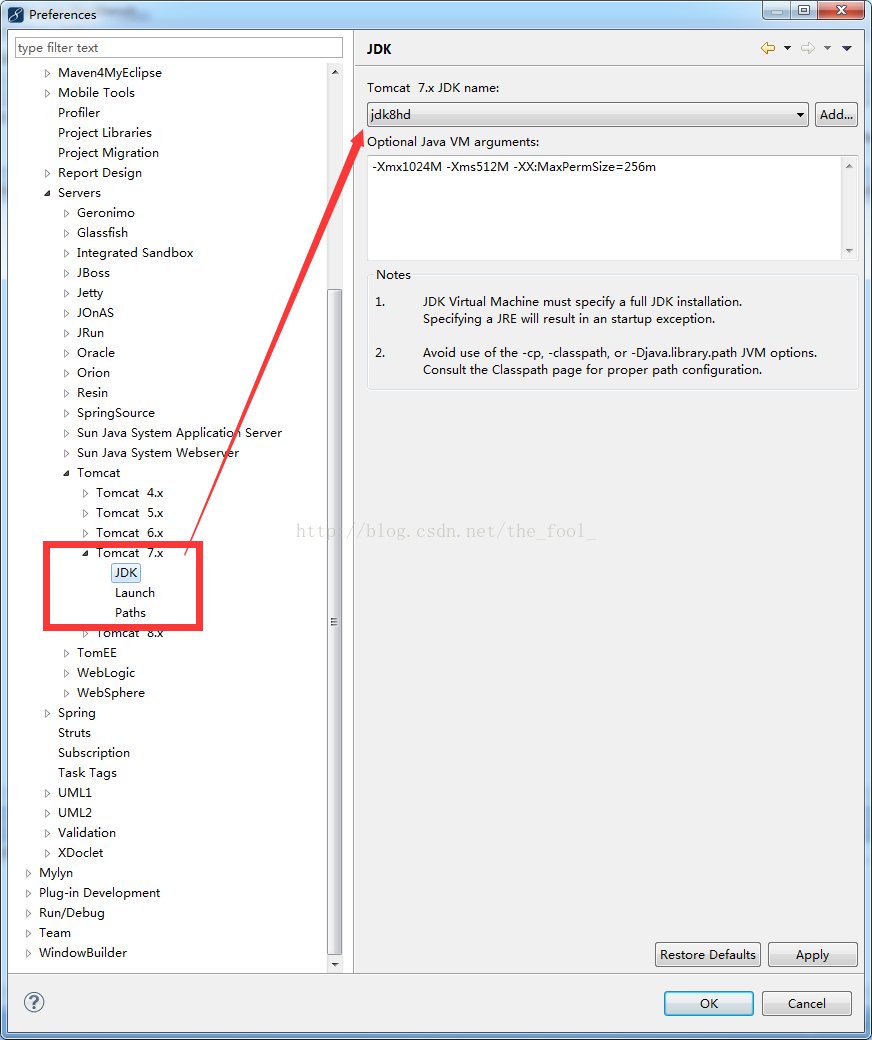The width and height of the screenshot is (872, 1040).
Task: Select Launch under Tomcat 7.x
Action: (135, 592)
